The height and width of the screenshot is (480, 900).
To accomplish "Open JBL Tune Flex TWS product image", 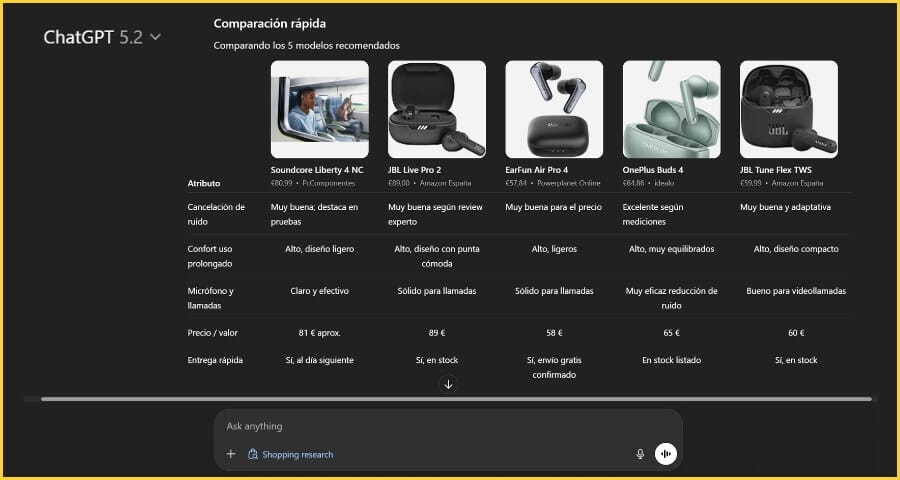I will 789,109.
